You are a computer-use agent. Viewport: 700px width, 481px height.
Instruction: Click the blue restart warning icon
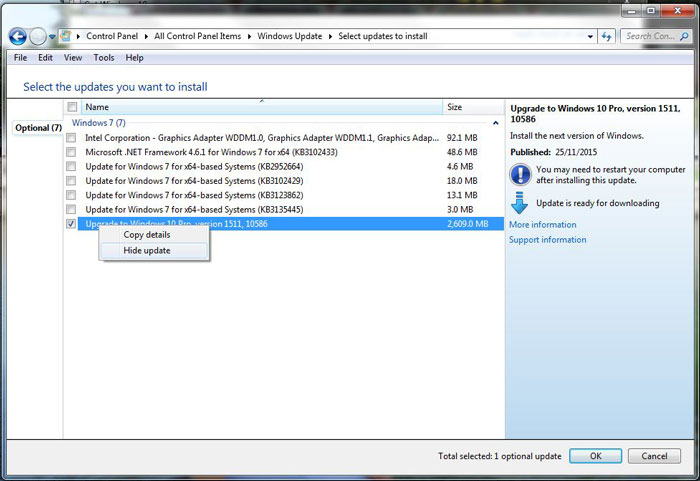click(x=521, y=175)
